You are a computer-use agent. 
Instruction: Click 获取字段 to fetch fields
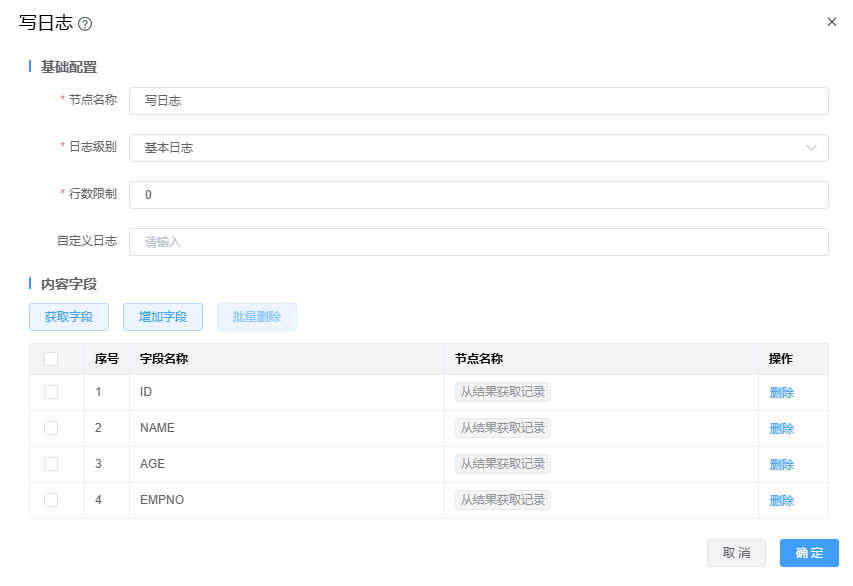tap(68, 316)
